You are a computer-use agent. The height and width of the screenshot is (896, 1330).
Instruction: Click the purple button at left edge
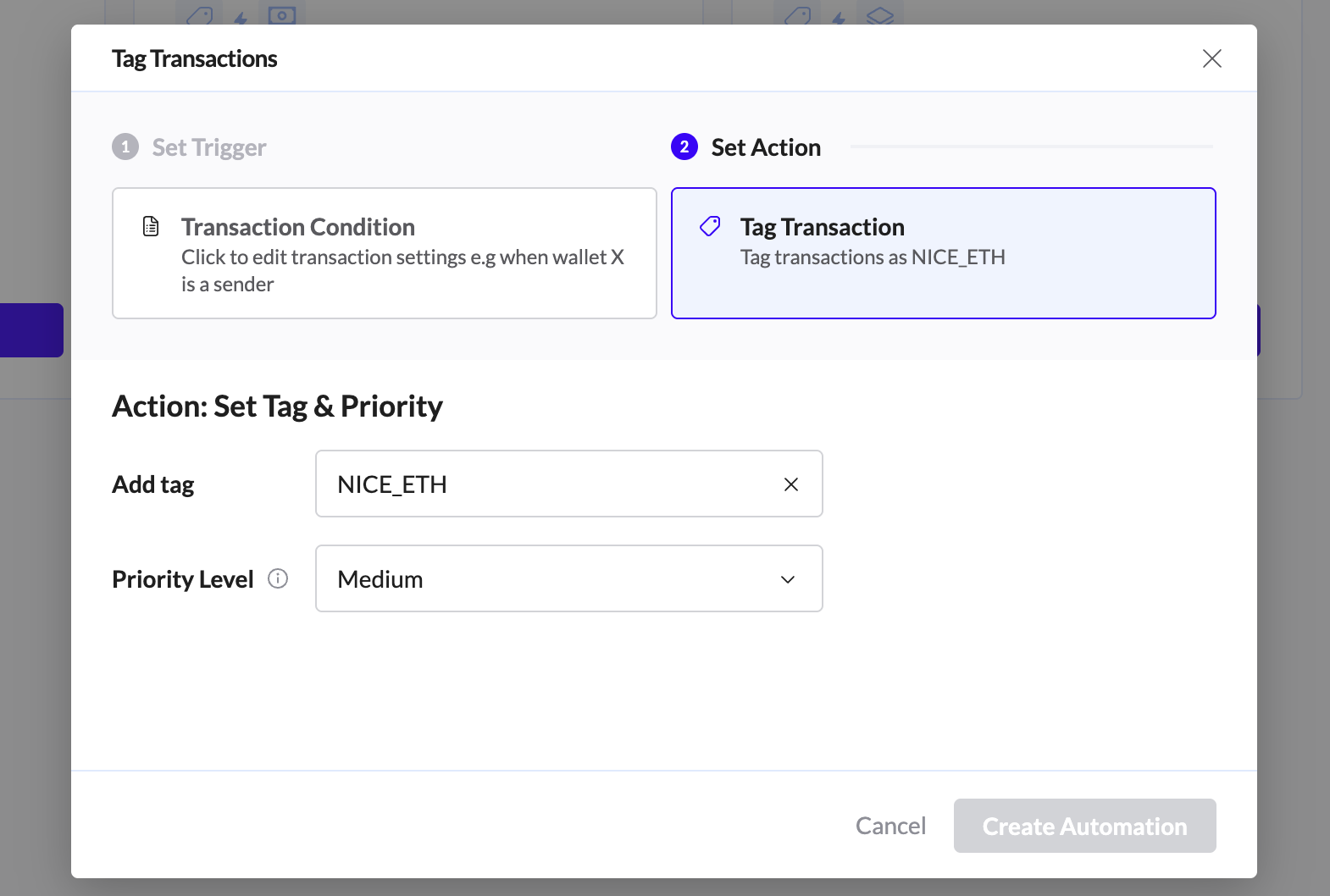point(31,330)
